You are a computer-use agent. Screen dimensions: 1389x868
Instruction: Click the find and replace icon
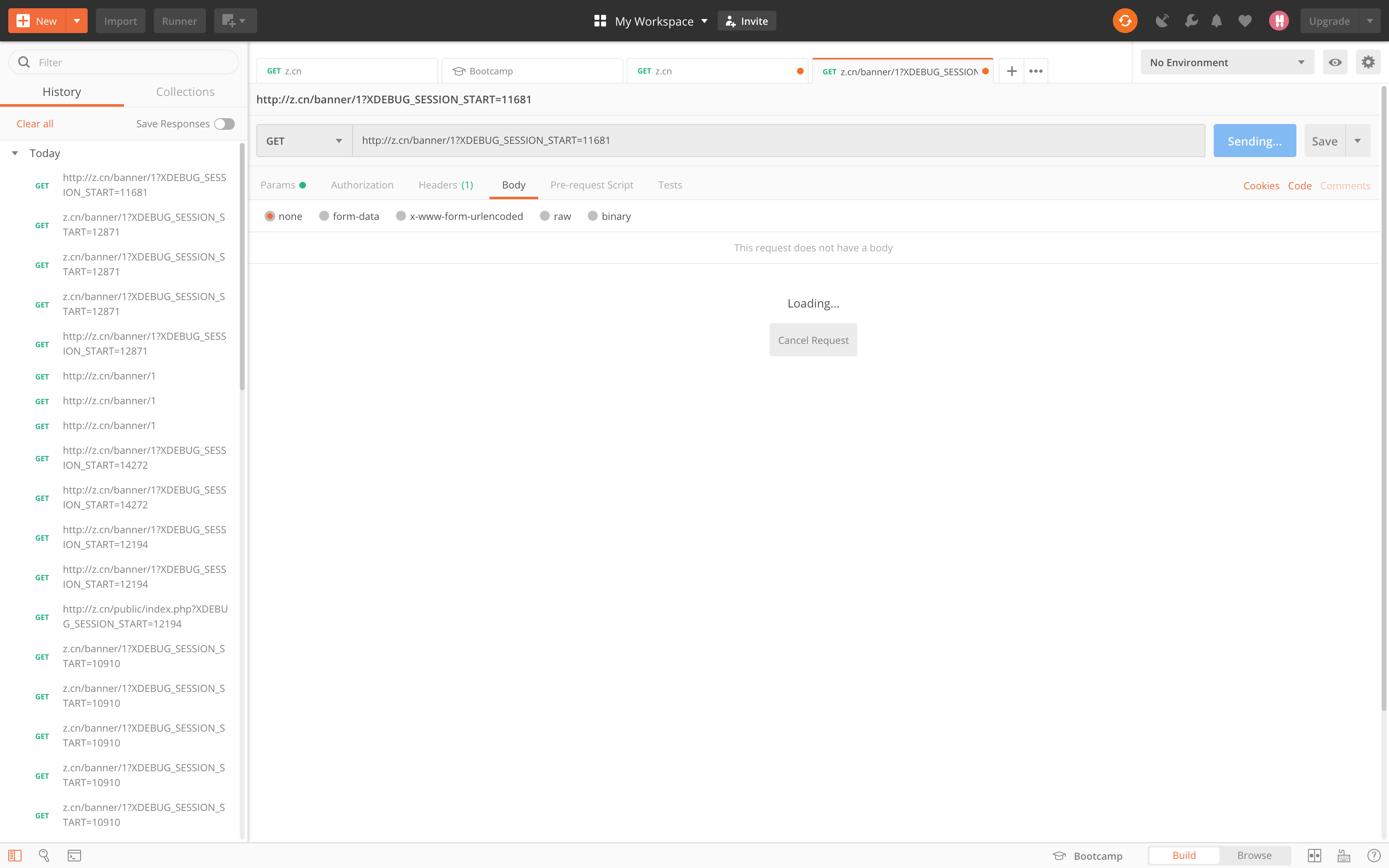point(44,855)
